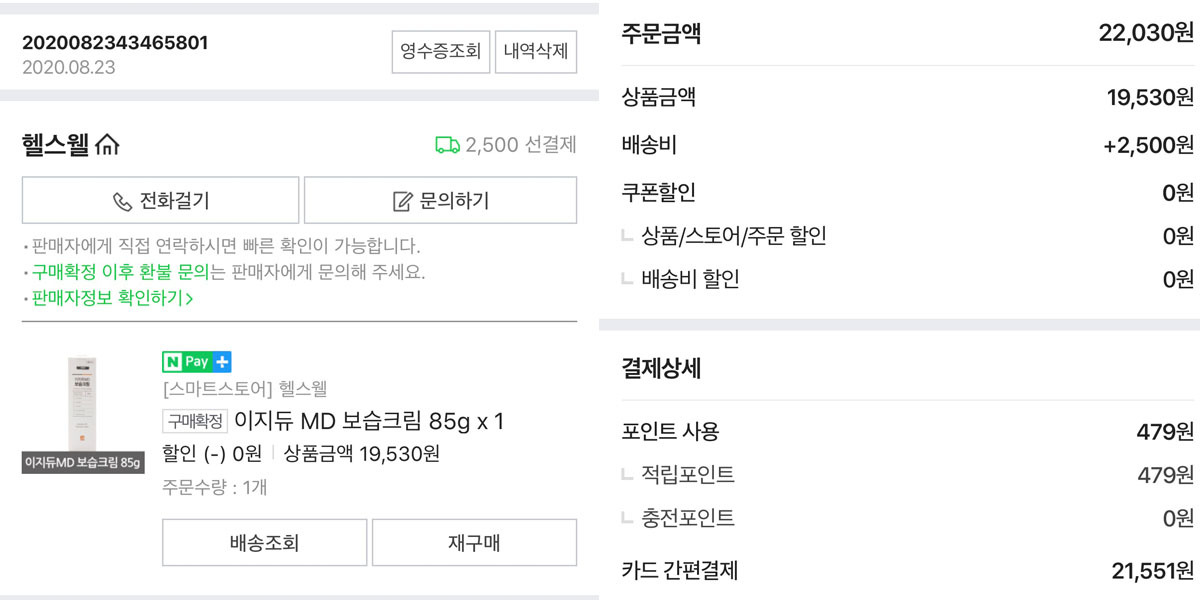Open the 헬스웰 store home icon
The height and width of the screenshot is (600, 1200).
click(x=108, y=146)
